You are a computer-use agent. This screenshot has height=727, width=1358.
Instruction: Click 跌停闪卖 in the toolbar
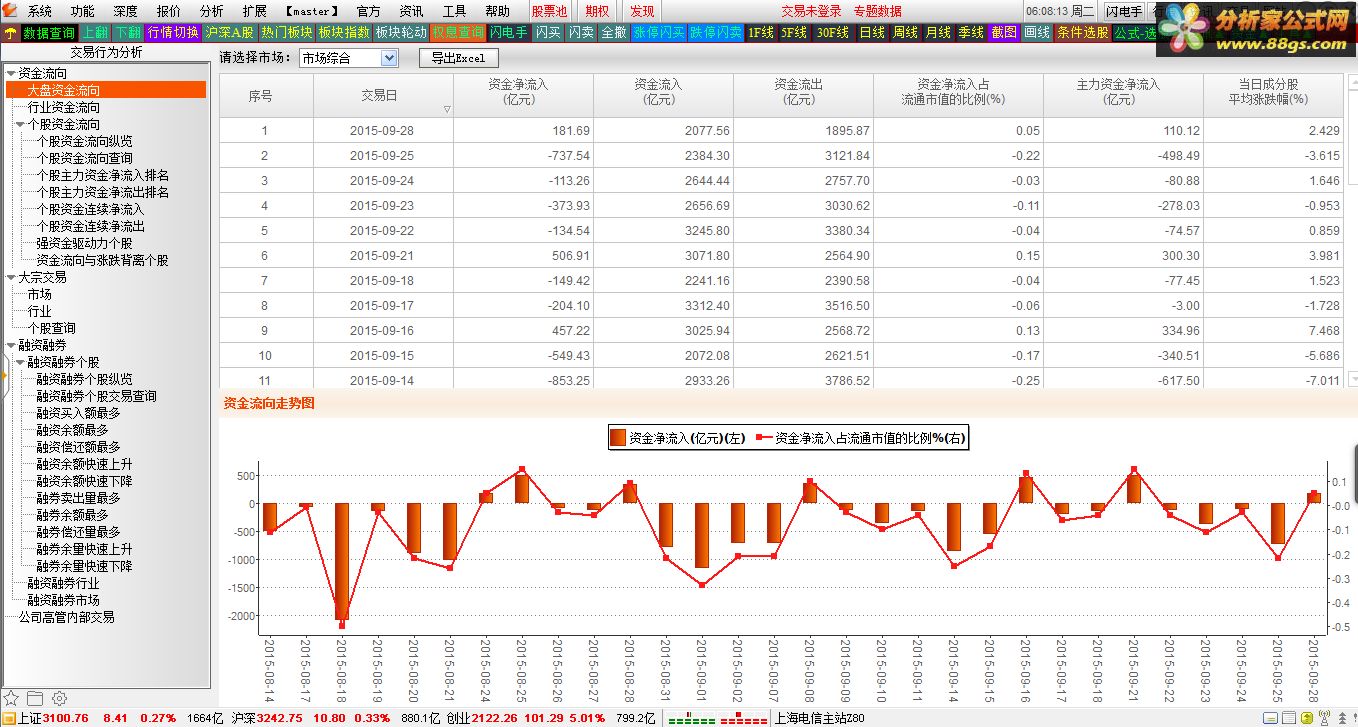(x=716, y=33)
